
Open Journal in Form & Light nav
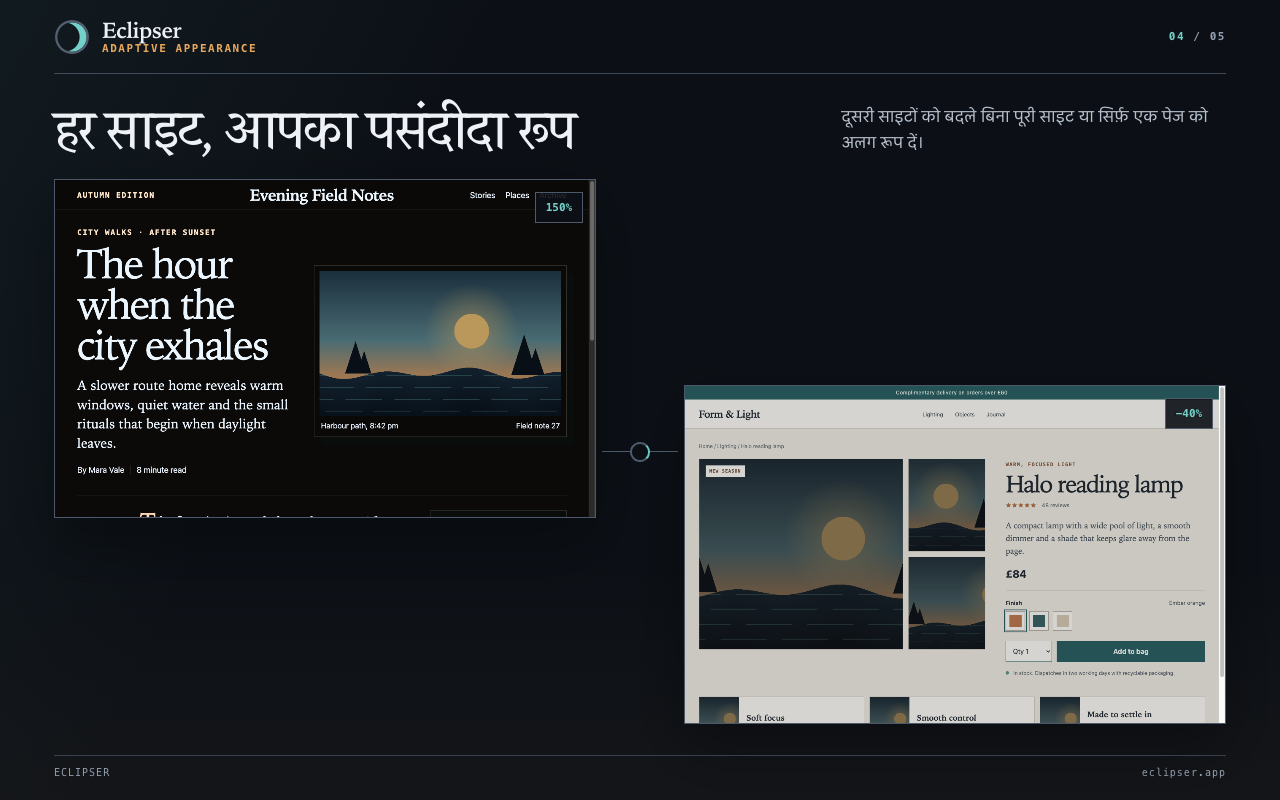[x=995, y=414]
